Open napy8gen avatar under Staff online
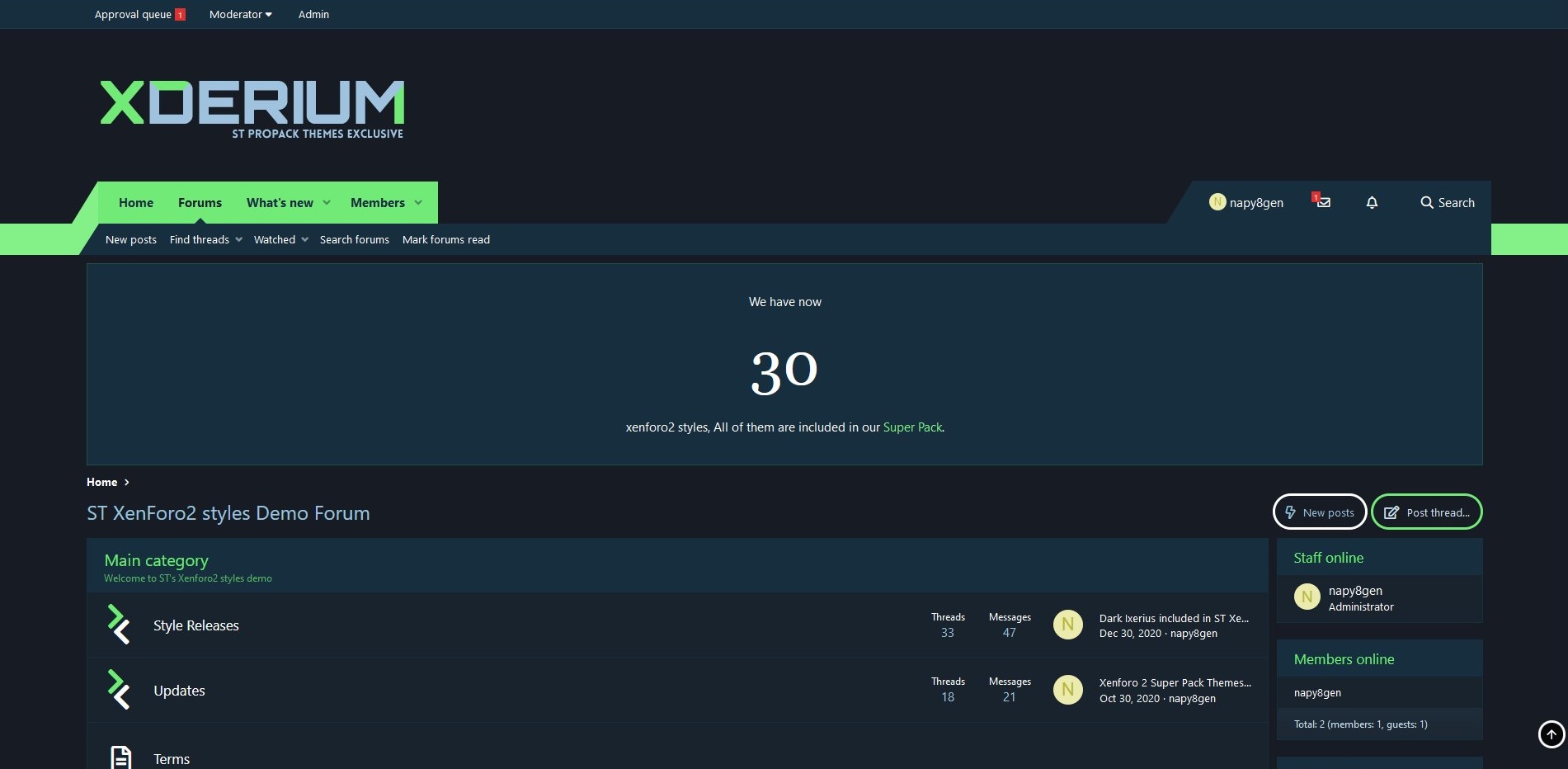This screenshot has height=769, width=1568. tap(1307, 597)
